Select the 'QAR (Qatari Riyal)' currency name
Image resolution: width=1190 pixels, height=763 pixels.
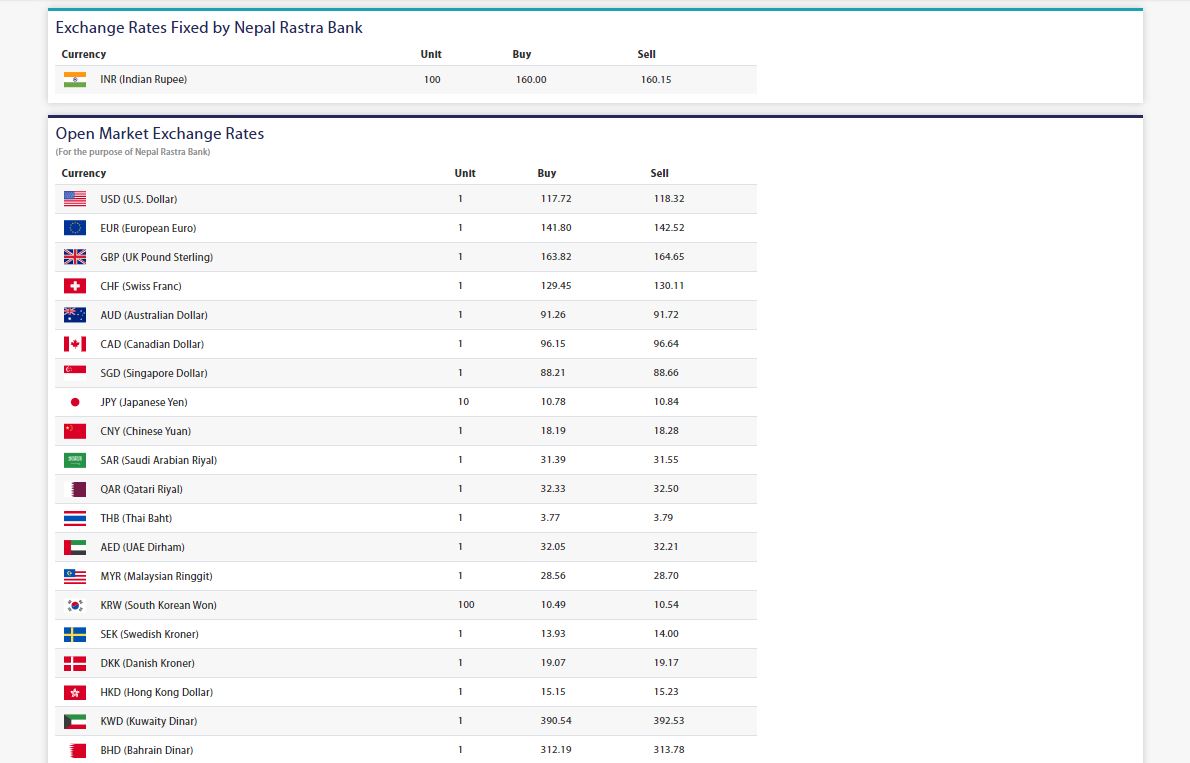pyautogui.click(x=142, y=489)
